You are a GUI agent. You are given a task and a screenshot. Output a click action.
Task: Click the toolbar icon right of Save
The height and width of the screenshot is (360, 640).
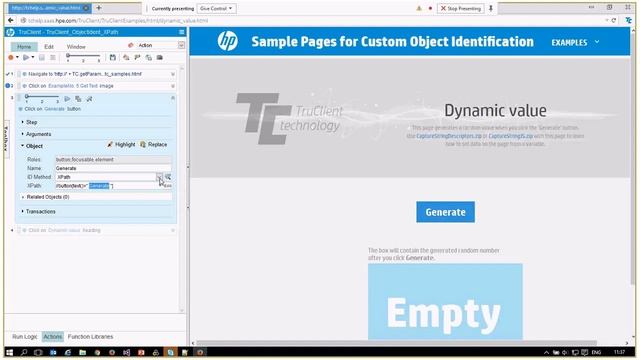(126, 58)
